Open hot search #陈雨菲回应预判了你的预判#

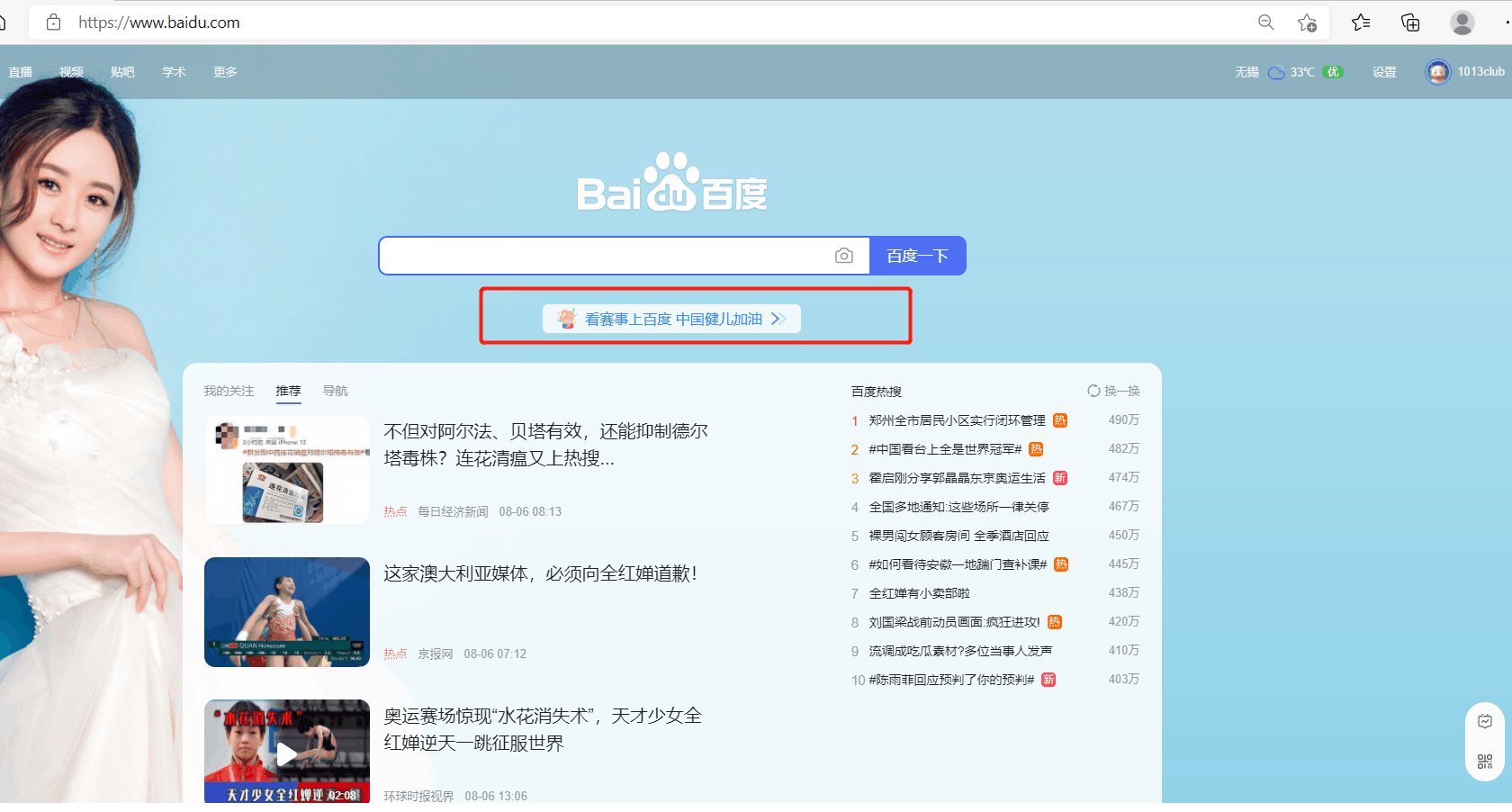pos(951,680)
